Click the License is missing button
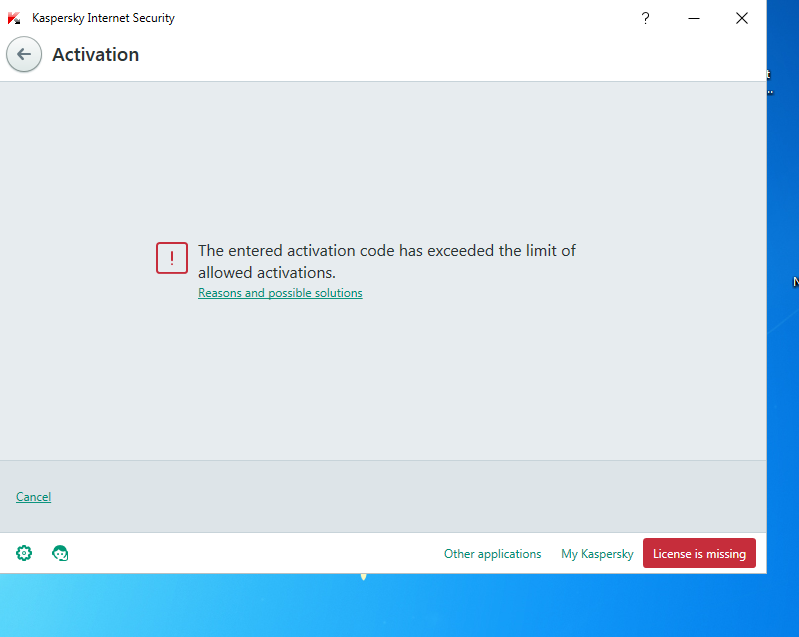The height and width of the screenshot is (637, 799). point(699,553)
